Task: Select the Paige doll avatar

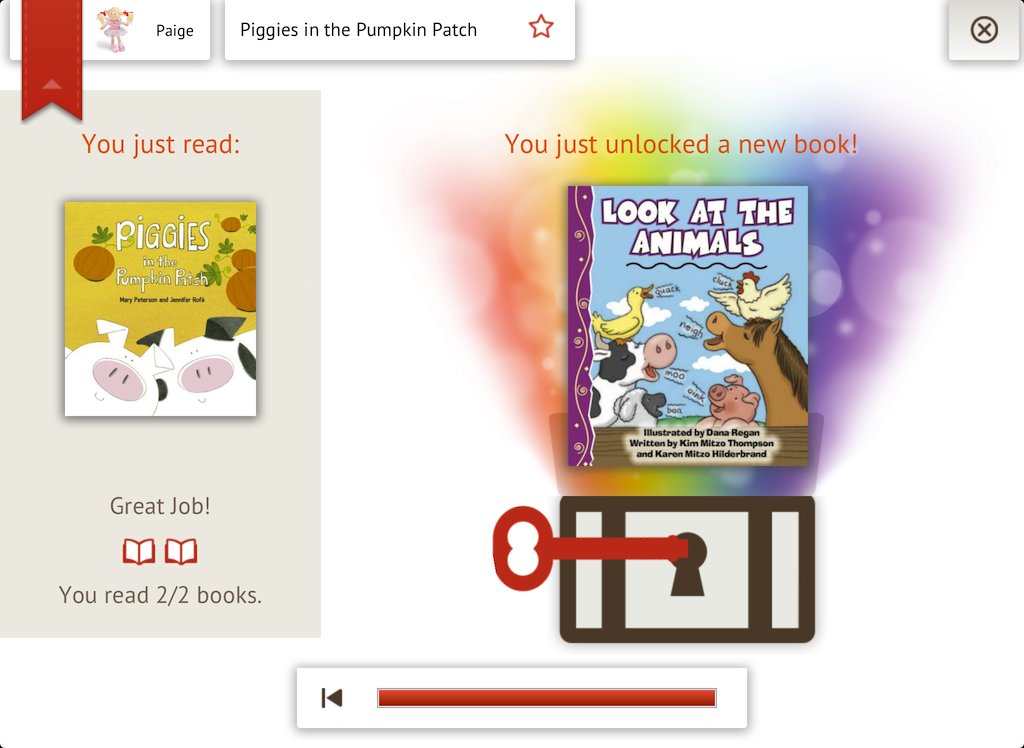Action: coord(115,30)
